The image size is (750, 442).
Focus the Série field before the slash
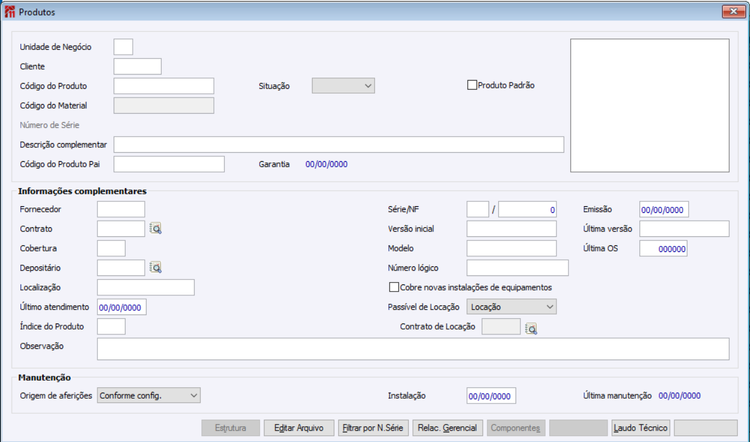pos(478,210)
